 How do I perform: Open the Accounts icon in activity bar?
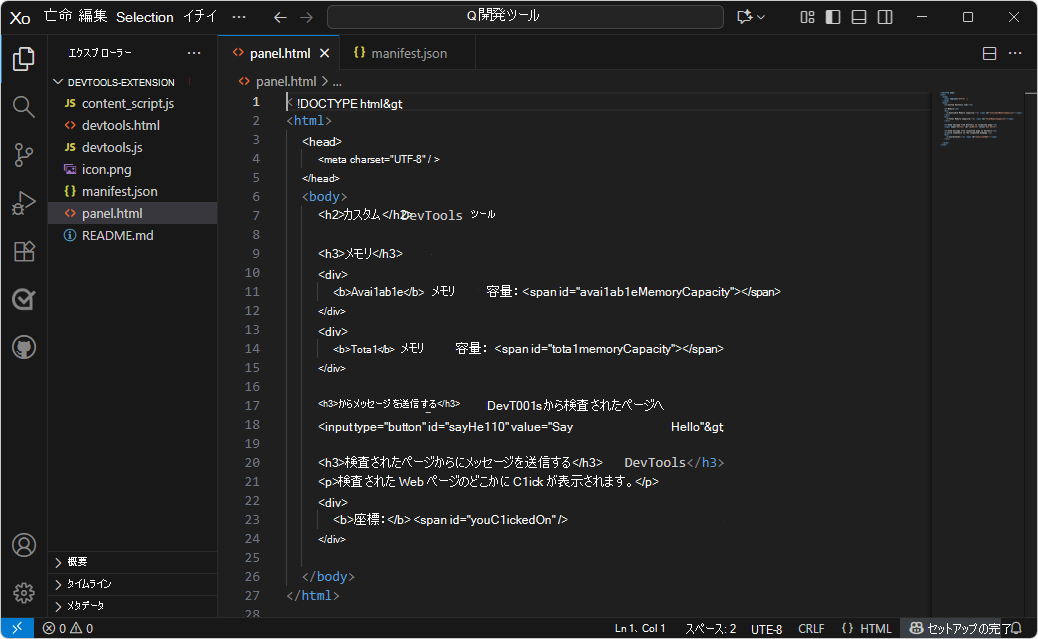(x=24, y=545)
